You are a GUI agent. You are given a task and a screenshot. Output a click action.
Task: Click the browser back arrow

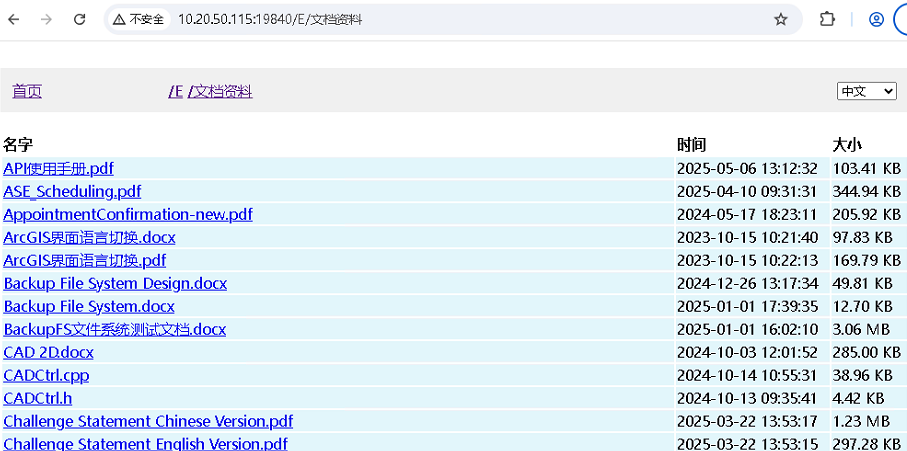click(x=14, y=19)
